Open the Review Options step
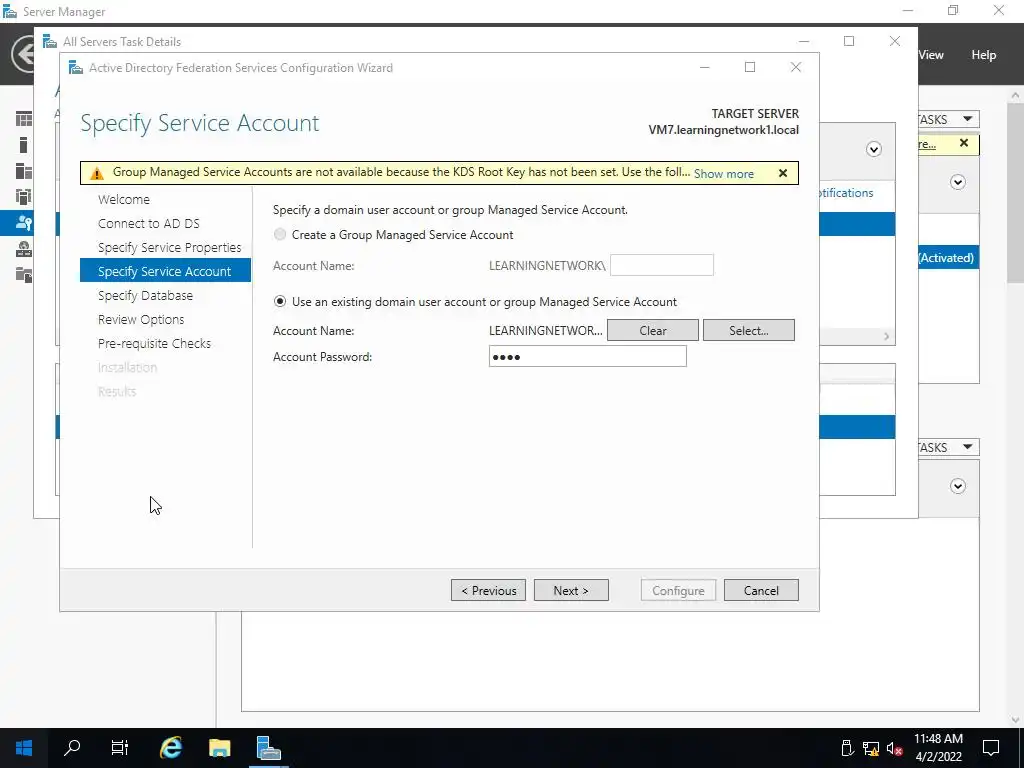The width and height of the screenshot is (1024, 768). click(141, 319)
